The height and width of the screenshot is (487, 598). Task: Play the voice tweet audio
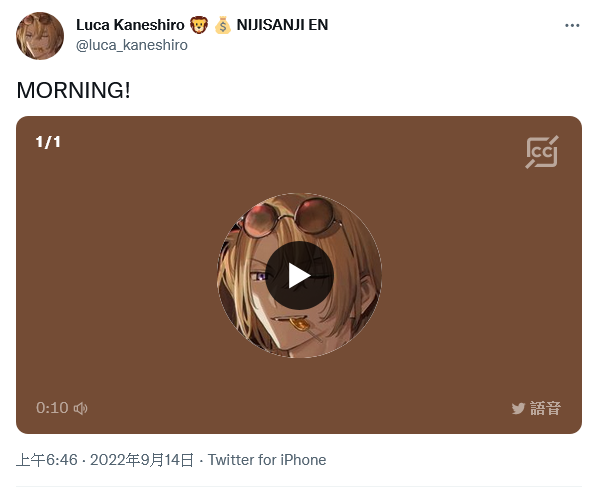[299, 275]
